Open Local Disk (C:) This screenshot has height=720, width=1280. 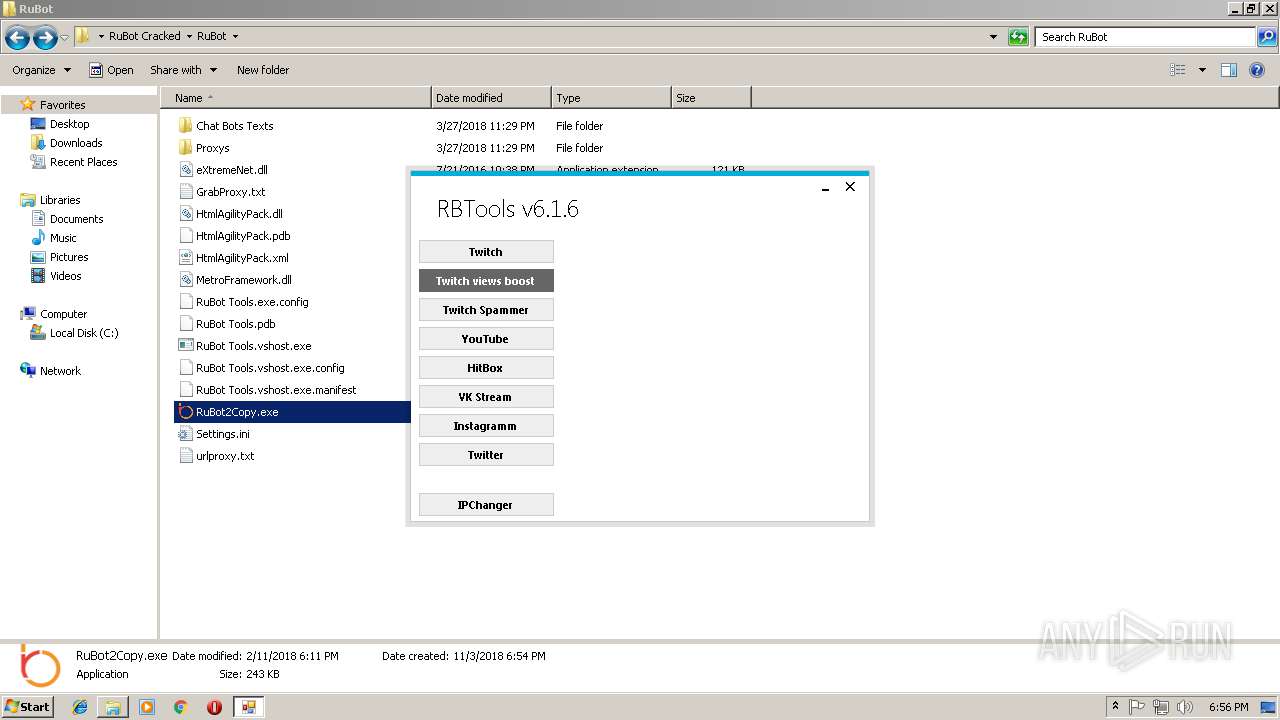point(84,333)
